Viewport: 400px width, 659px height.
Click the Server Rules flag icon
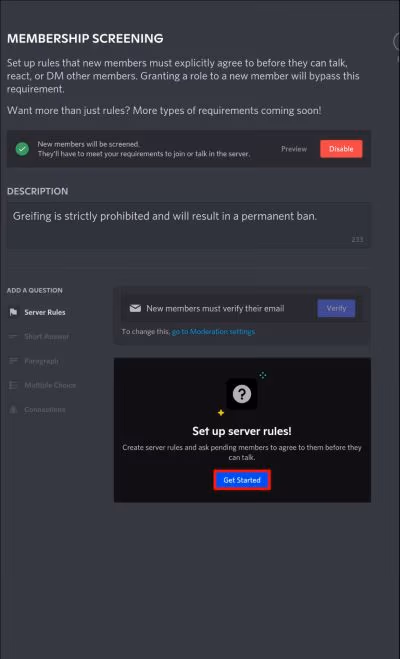(13, 312)
